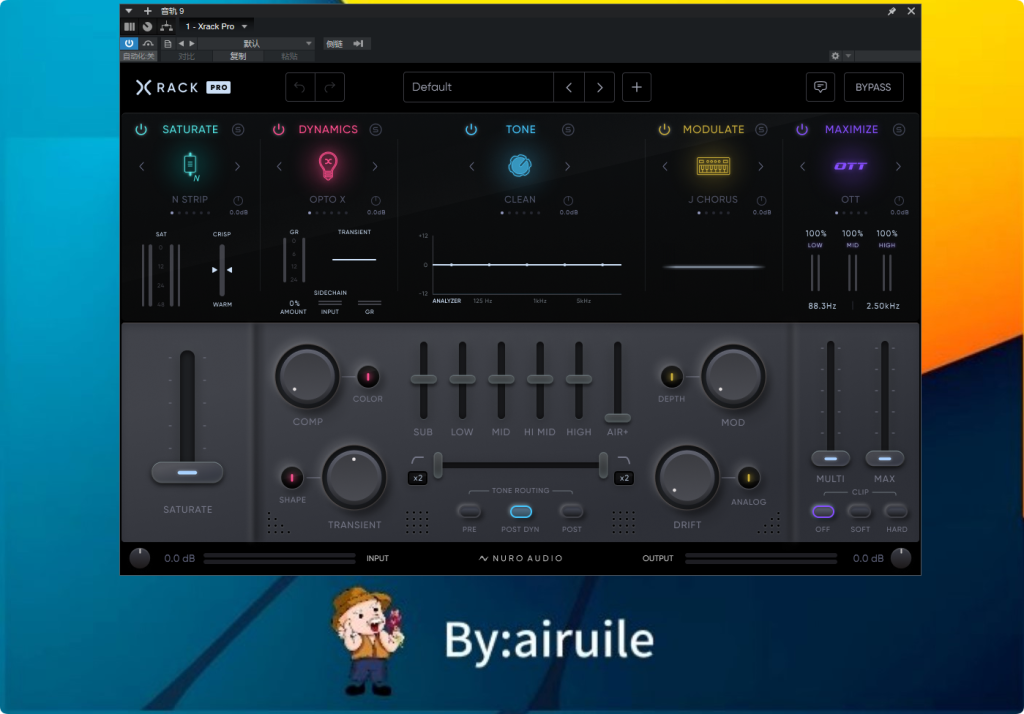This screenshot has height=714, width=1024.
Task: Click the COMP knob
Action: pos(307,377)
